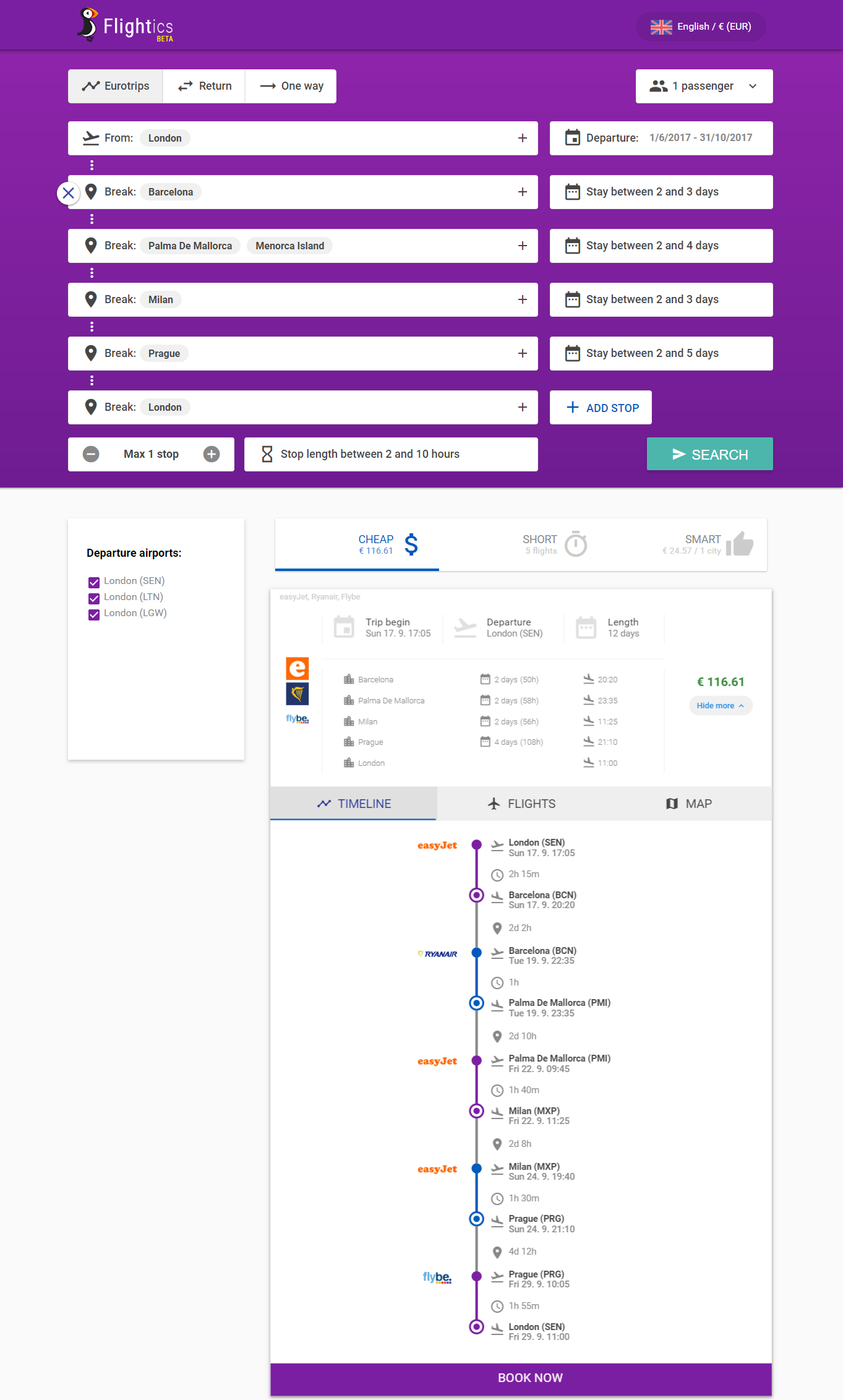Click the easyJet logo in the result card

click(x=297, y=668)
